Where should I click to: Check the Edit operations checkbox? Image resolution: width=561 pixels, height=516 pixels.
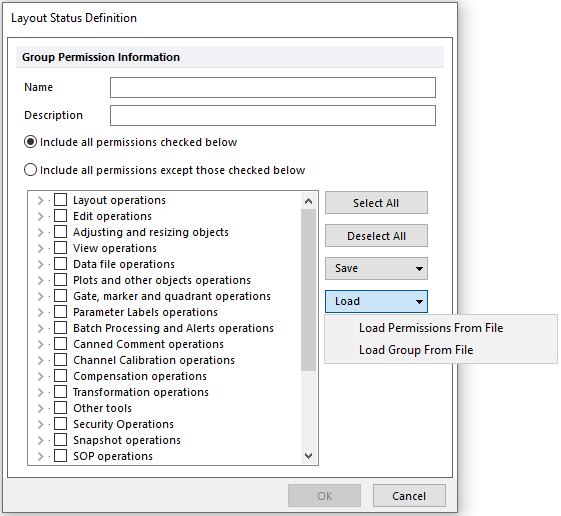point(60,216)
